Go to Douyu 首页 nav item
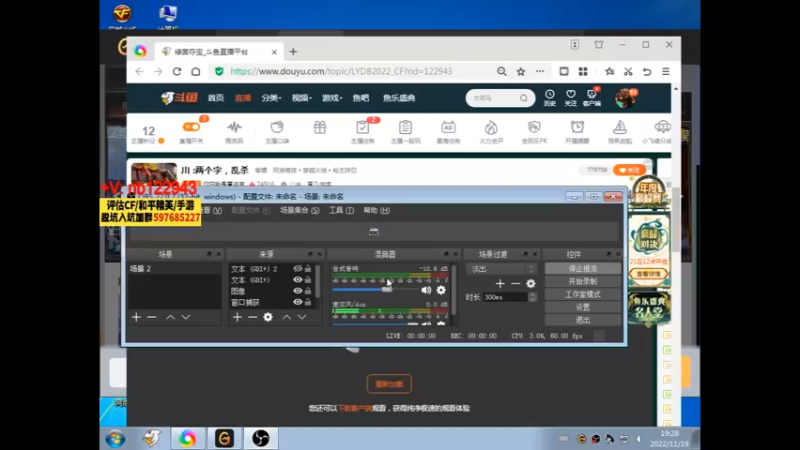Image resolution: width=800 pixels, height=450 pixels. click(x=216, y=98)
